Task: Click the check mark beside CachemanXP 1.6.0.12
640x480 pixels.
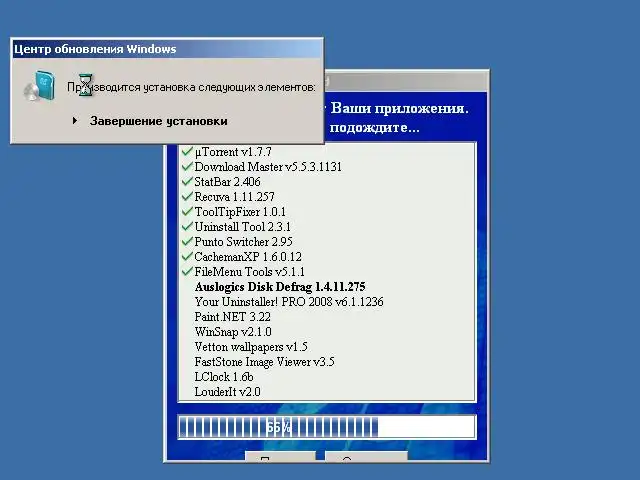Action: (187, 256)
